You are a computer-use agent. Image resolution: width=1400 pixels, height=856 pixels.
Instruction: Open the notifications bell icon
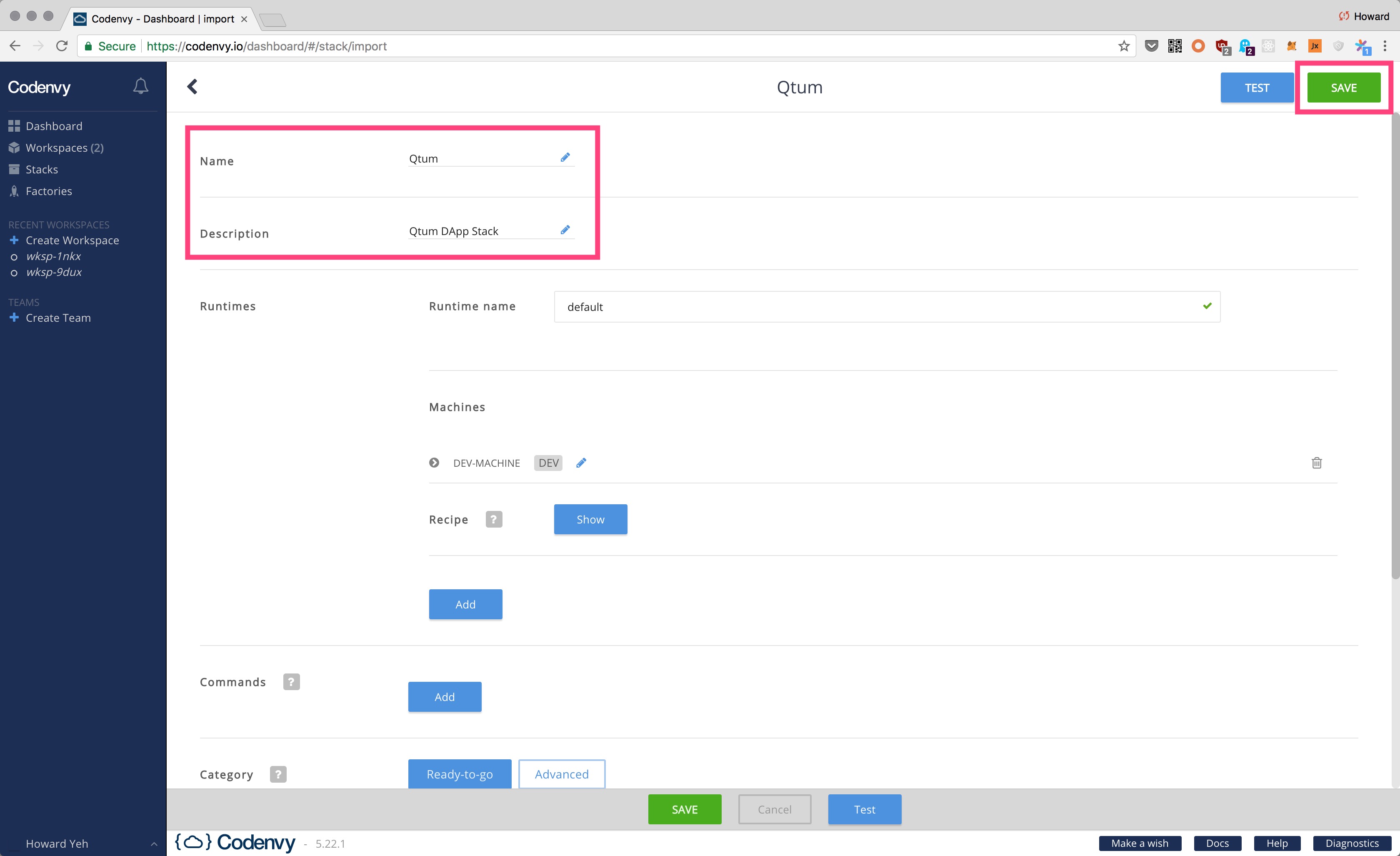click(x=140, y=86)
